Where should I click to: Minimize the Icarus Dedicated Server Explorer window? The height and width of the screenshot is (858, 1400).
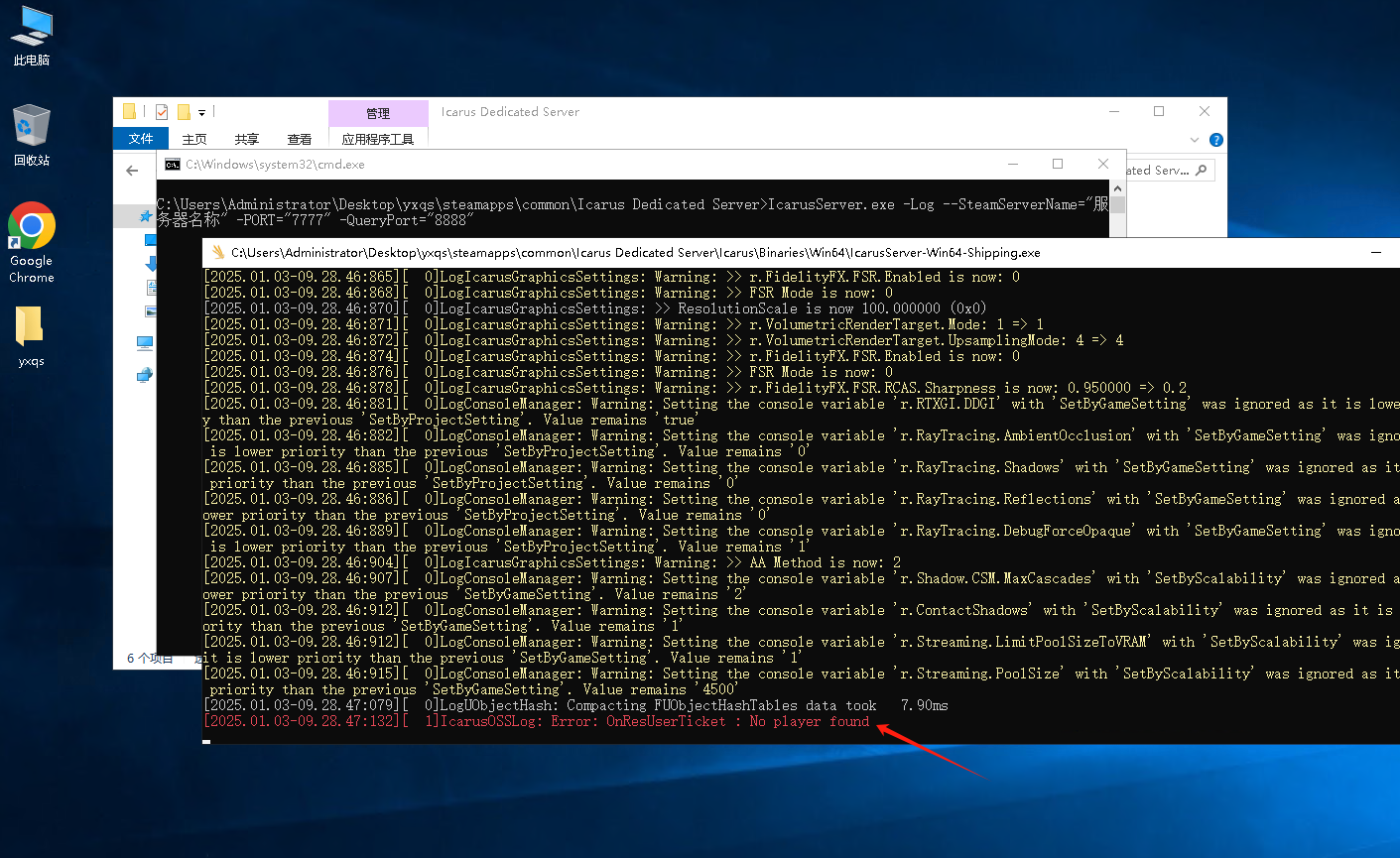click(x=1112, y=112)
